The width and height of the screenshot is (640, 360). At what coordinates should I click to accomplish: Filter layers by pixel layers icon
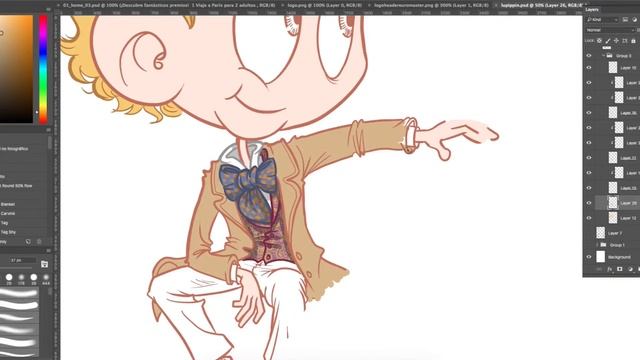[x=625, y=20]
